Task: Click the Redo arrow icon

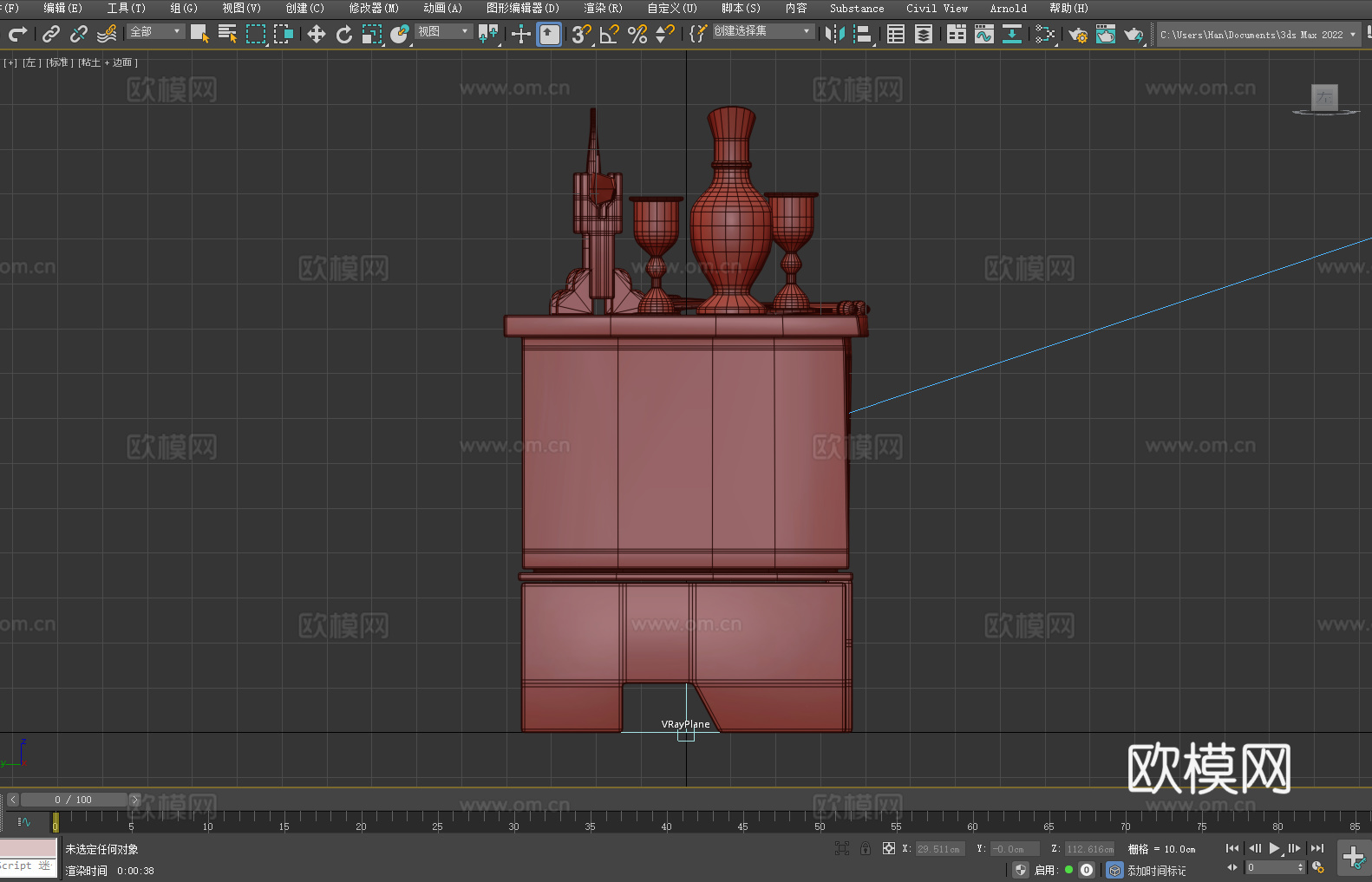Action: [17, 34]
